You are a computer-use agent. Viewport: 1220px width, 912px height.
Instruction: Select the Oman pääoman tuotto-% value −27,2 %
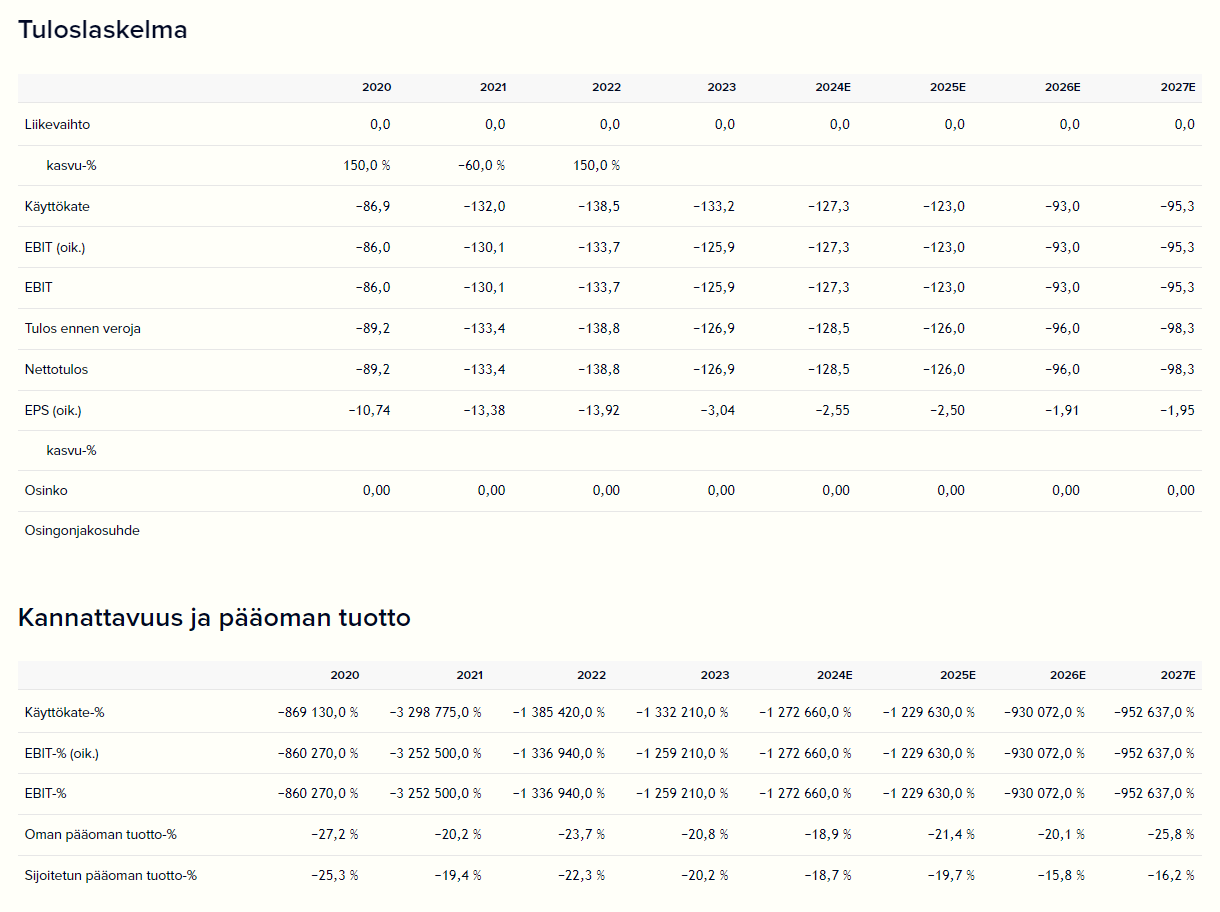point(334,835)
